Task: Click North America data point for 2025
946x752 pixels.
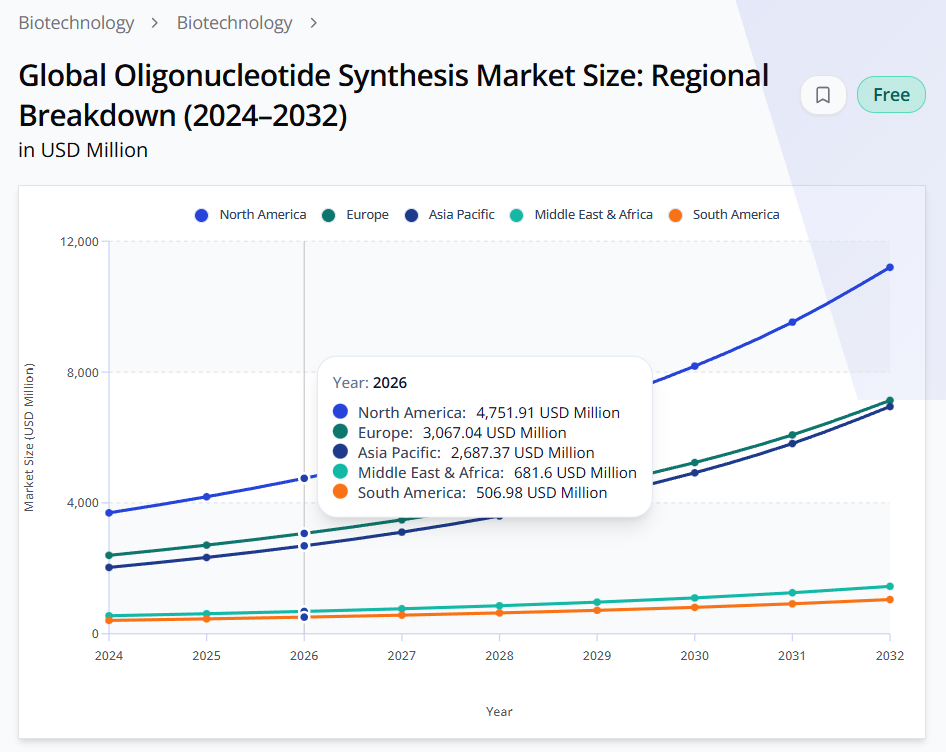Action: click(x=206, y=496)
